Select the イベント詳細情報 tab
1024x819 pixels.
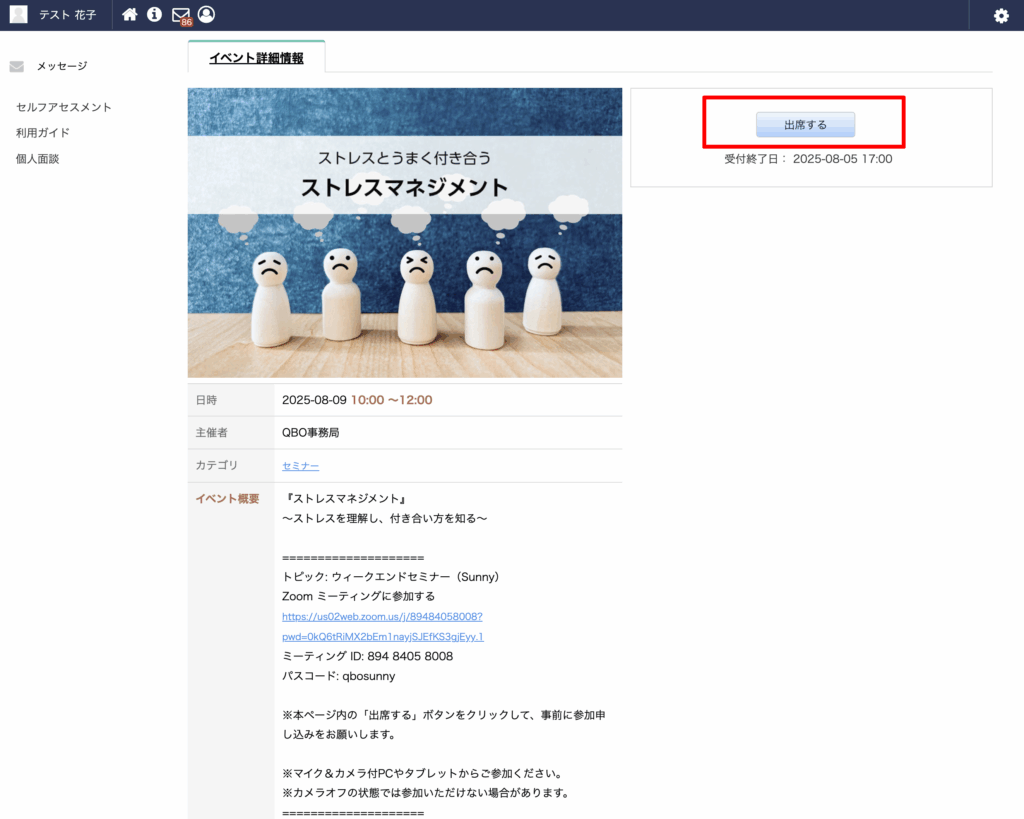(x=256, y=58)
